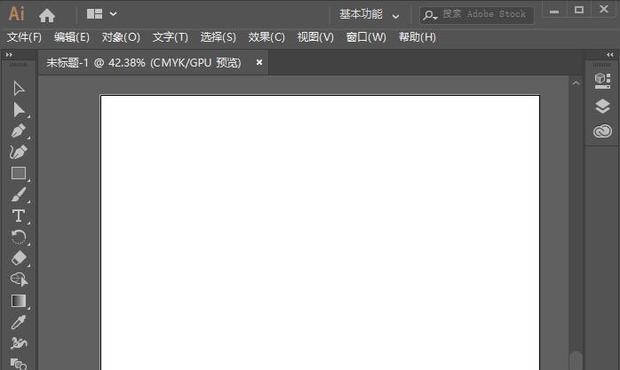The width and height of the screenshot is (620, 370).
Task: Select the Eyedropper tool
Action: (18, 322)
